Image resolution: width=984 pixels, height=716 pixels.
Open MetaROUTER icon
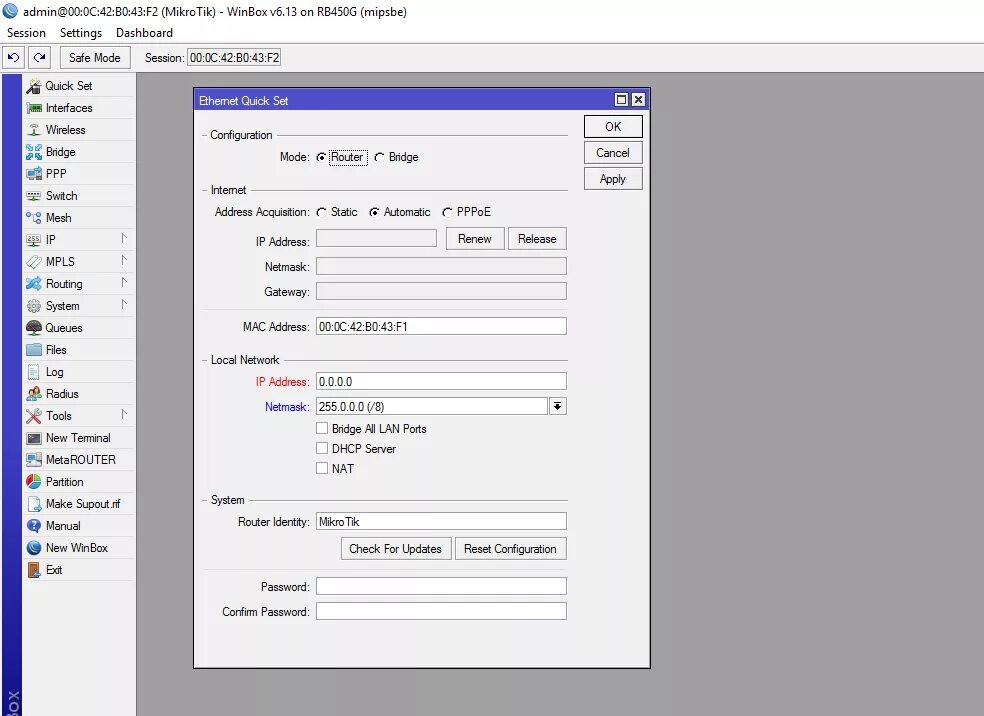click(33, 460)
